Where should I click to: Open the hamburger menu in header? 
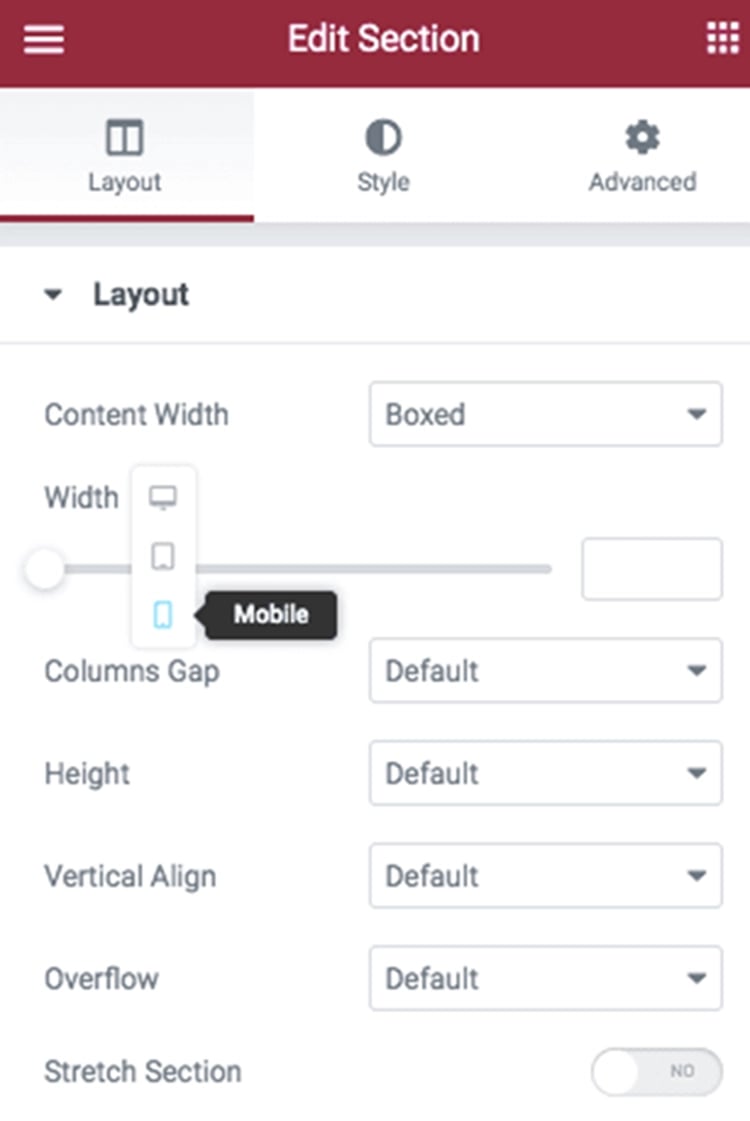[x=44, y=39]
